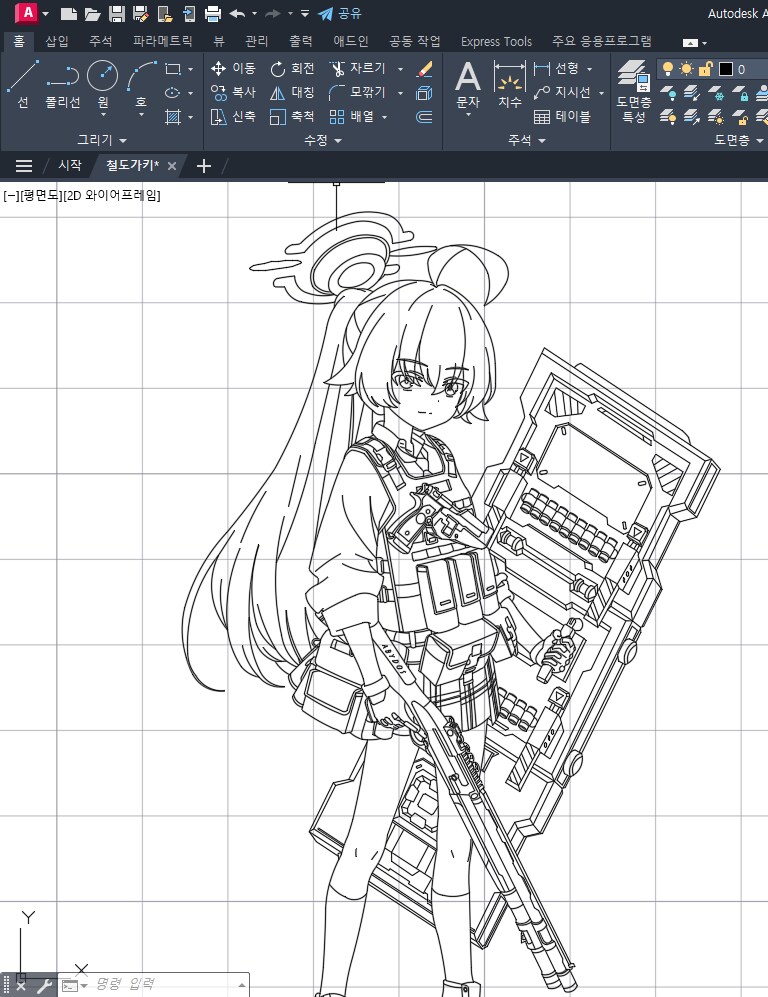
Task: Click the Layer Off lightbulb tool
Action: [x=668, y=93]
